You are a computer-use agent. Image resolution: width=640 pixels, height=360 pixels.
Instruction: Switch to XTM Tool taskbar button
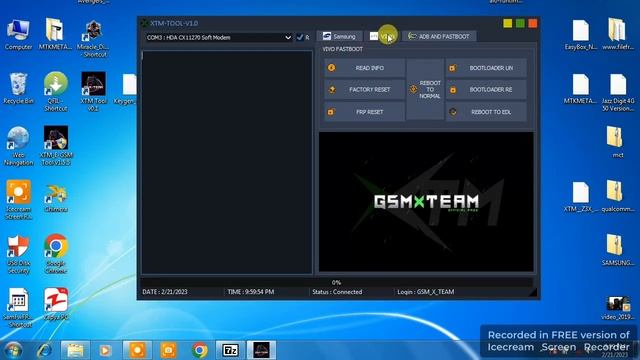[x=261, y=350]
